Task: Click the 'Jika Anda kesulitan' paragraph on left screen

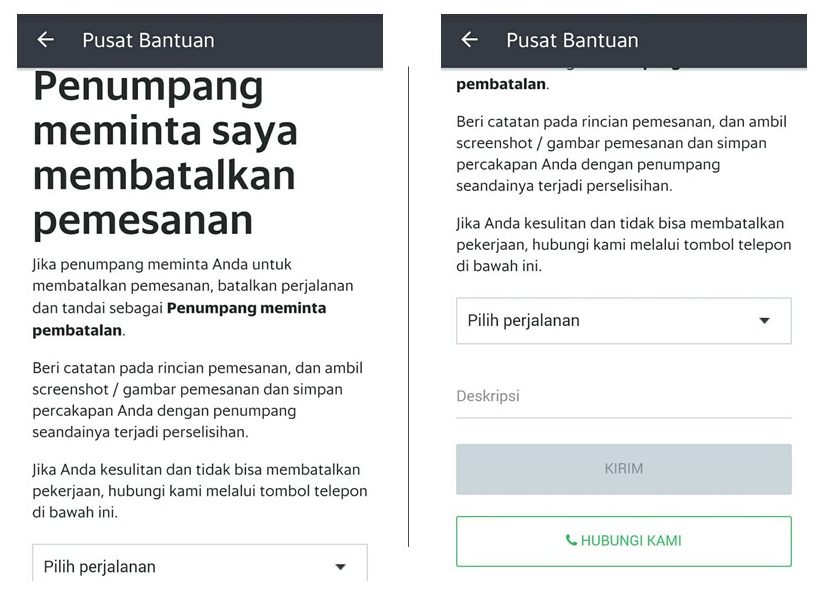Action: [x=200, y=491]
